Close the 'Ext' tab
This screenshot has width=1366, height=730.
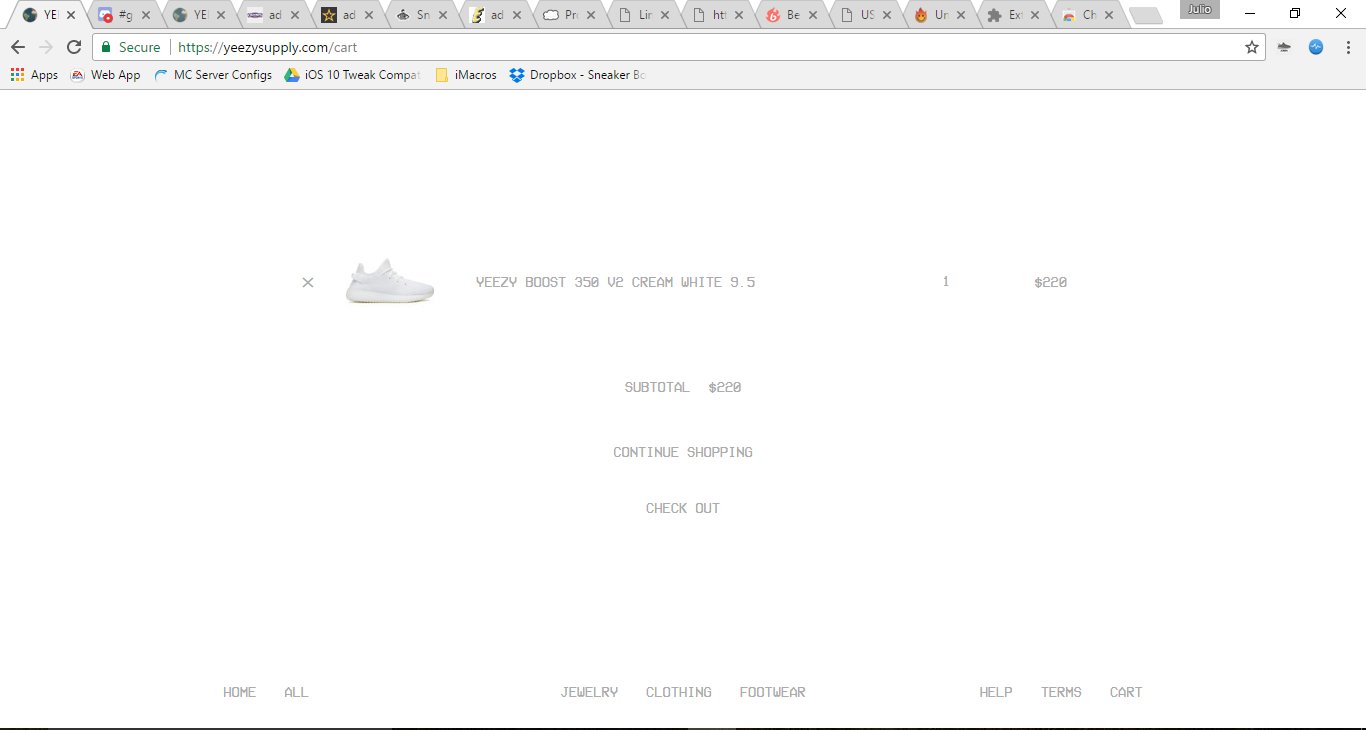pyautogui.click(x=1035, y=16)
